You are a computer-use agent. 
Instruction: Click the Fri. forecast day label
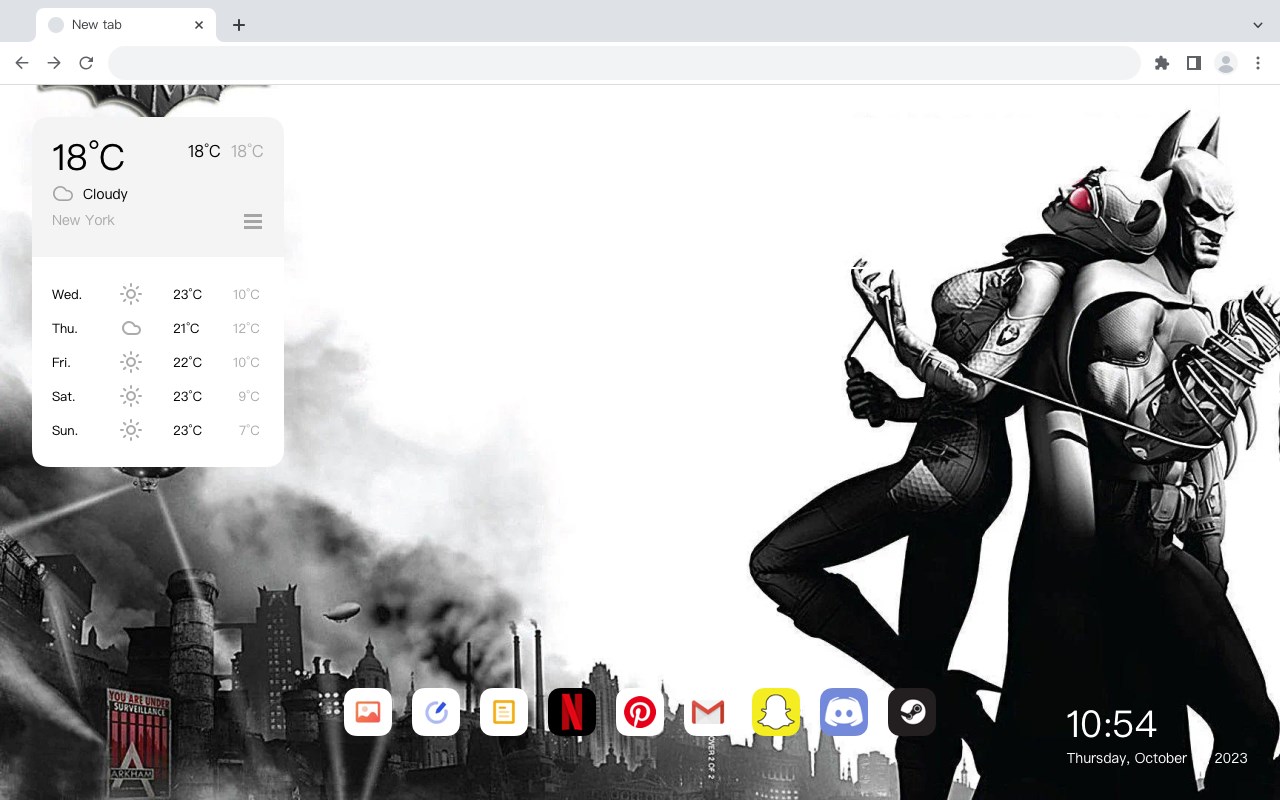(62, 362)
